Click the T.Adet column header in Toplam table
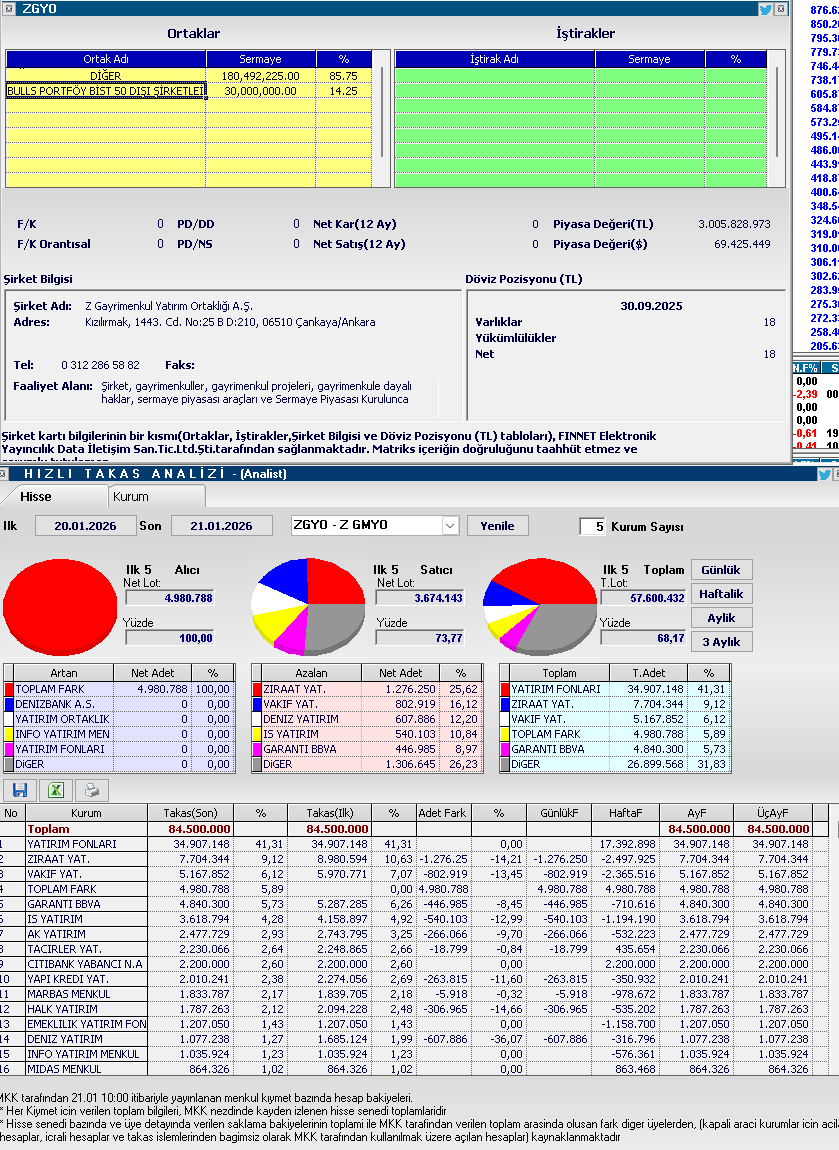Viewport: 839px width, 1150px height. pyautogui.click(x=648, y=673)
